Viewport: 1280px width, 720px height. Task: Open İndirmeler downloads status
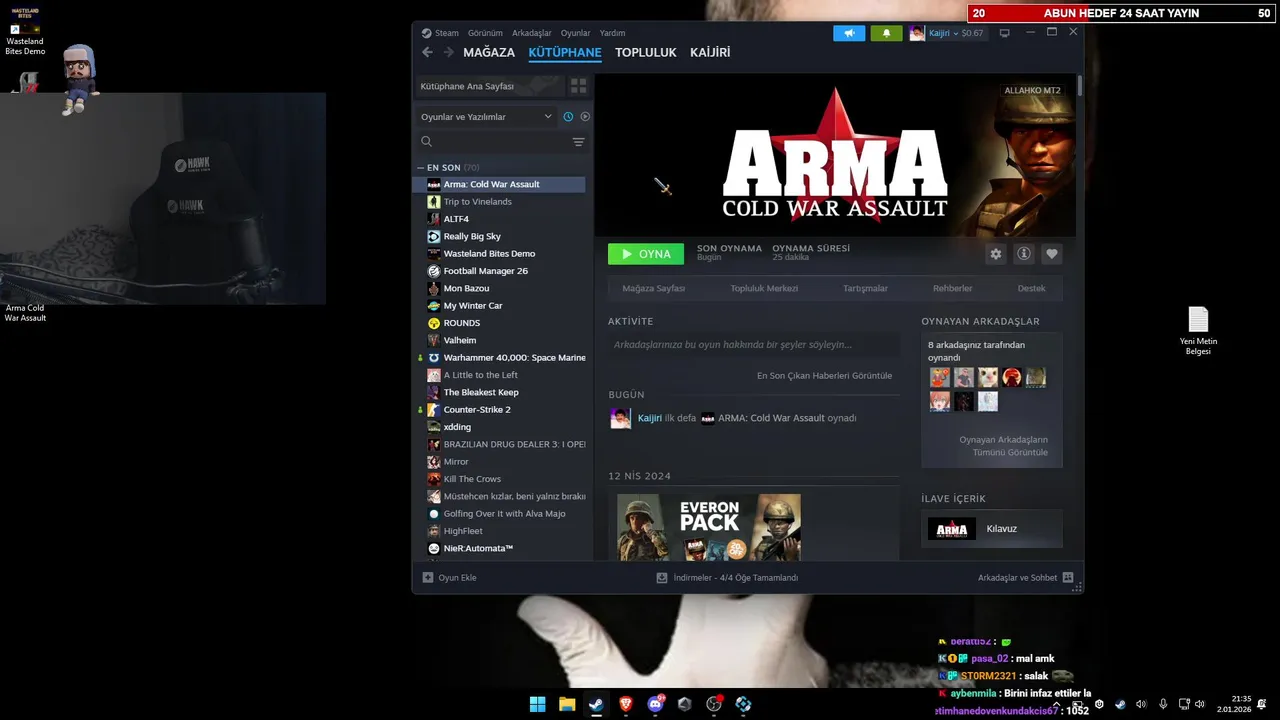727,578
